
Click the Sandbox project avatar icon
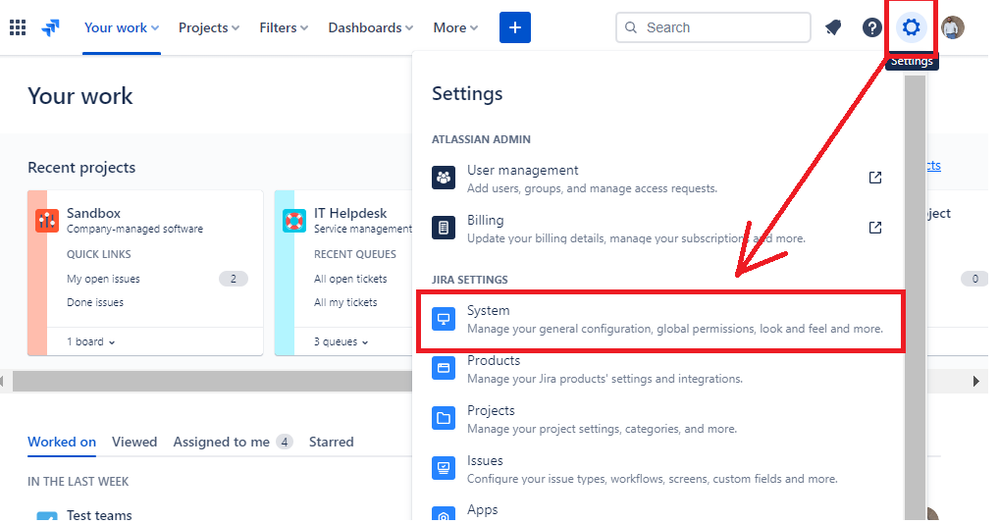pyautogui.click(x=47, y=221)
